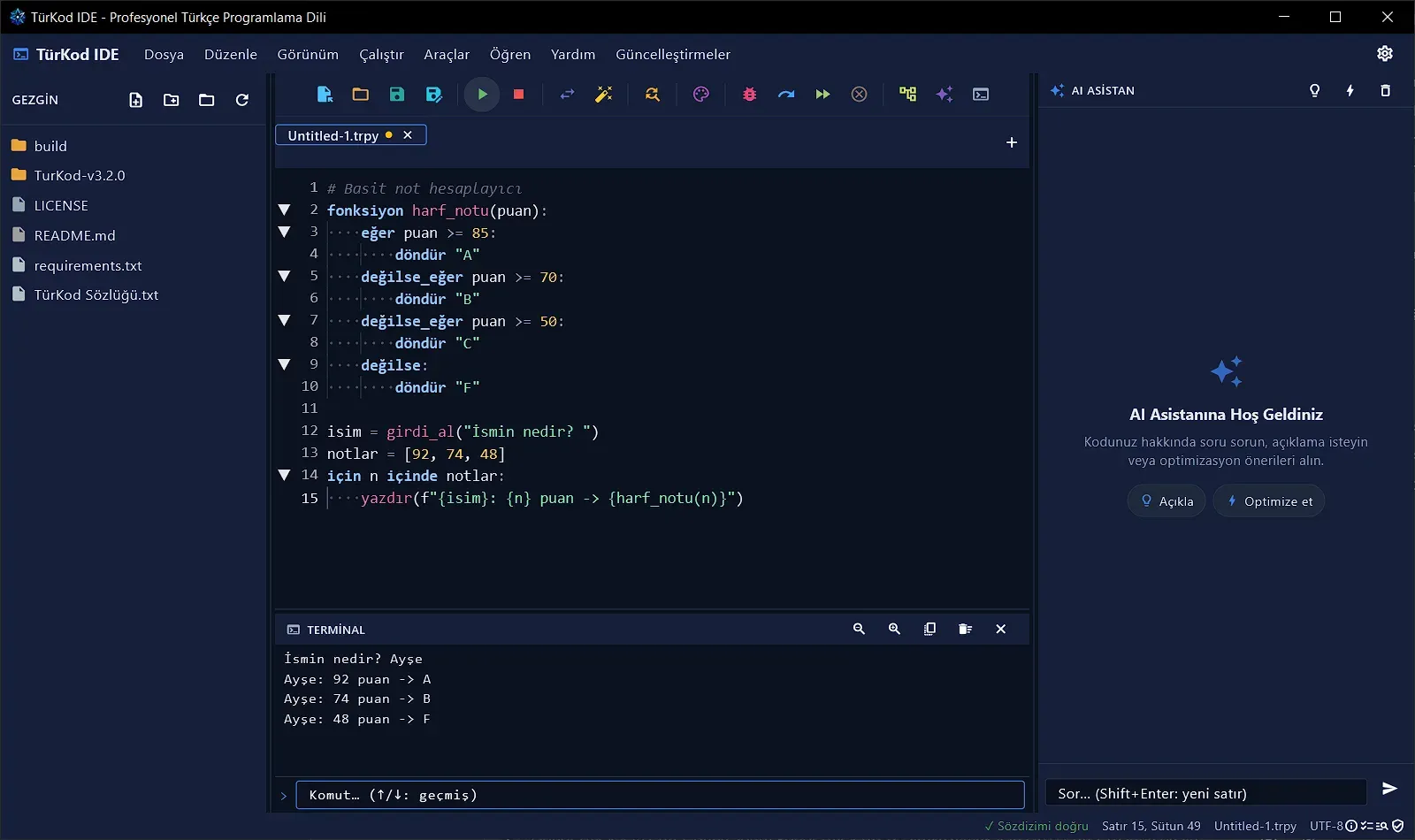This screenshot has width=1415, height=840.
Task: Send the AI question with the arrow button
Action: click(1389, 789)
